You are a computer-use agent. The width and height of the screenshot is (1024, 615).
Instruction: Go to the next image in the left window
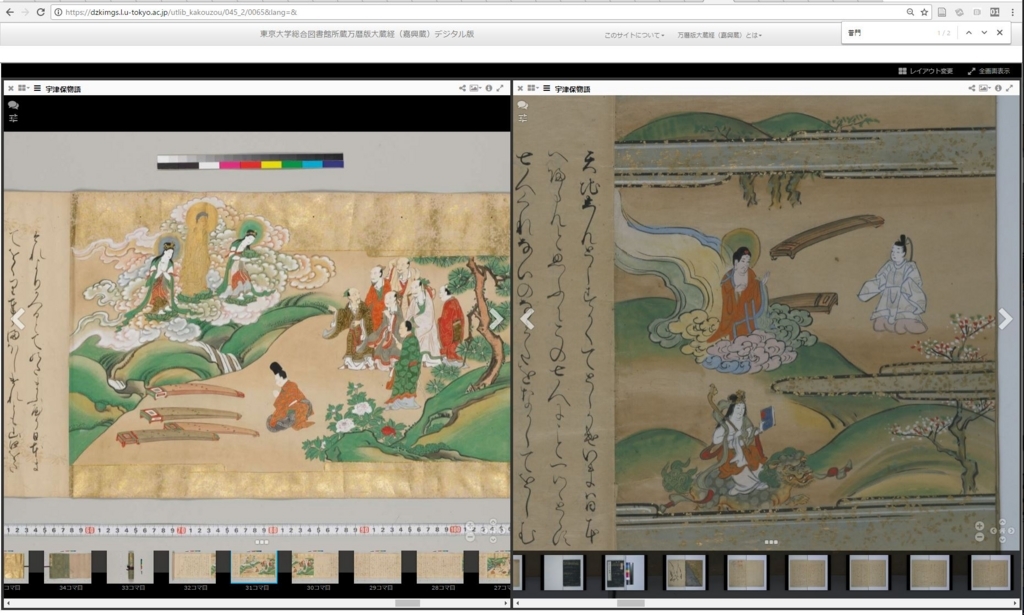coord(496,319)
